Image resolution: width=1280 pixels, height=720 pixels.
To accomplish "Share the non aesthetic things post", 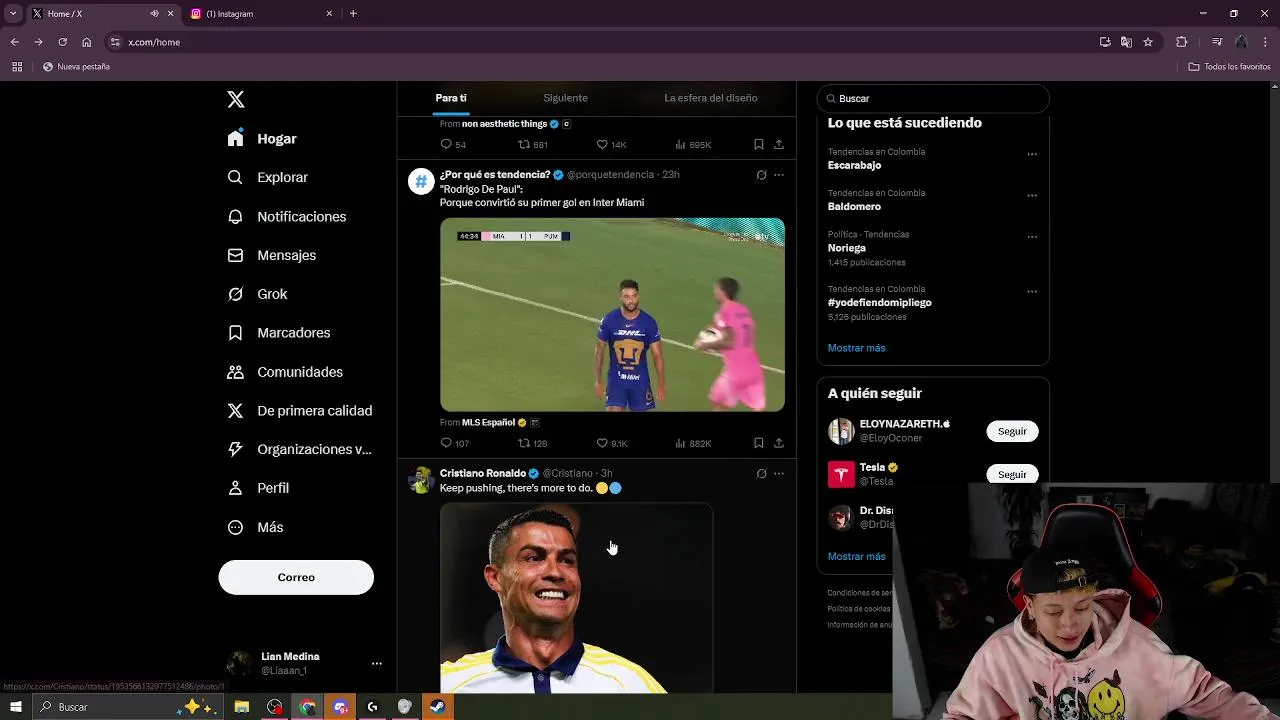I will click(779, 144).
